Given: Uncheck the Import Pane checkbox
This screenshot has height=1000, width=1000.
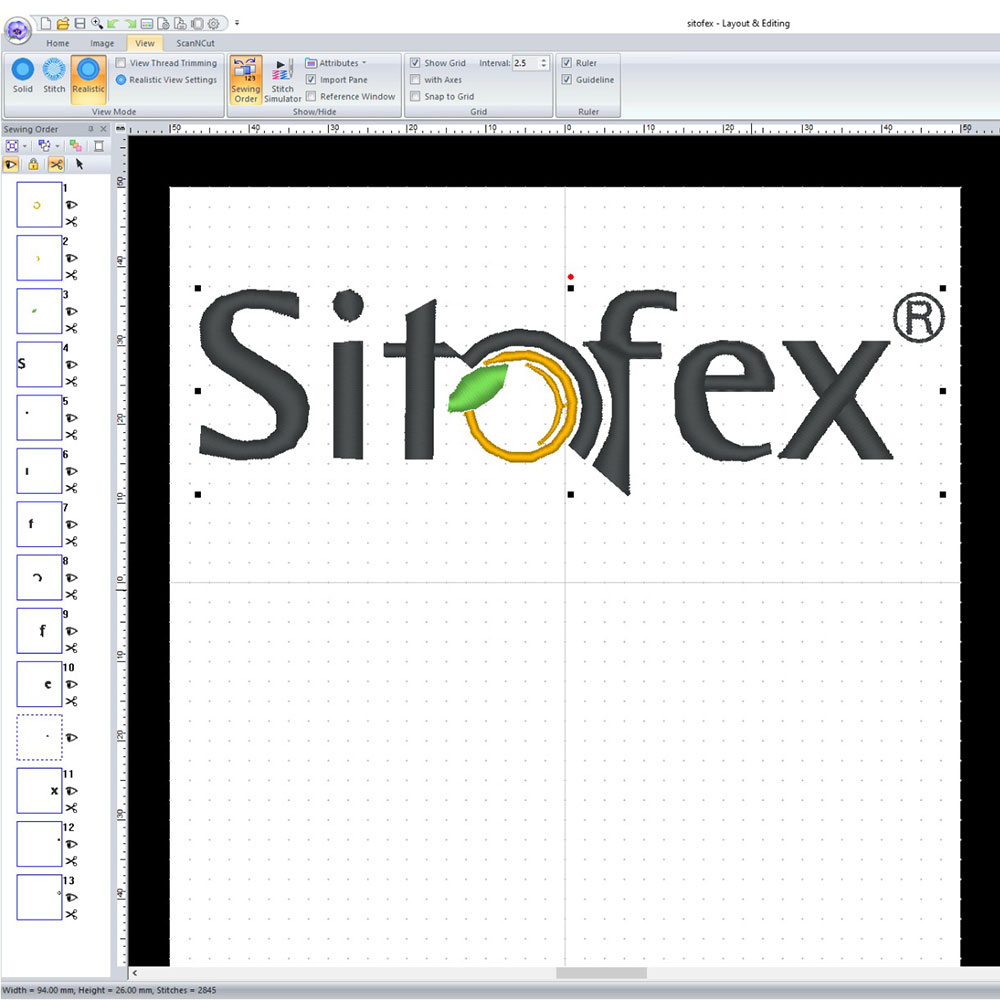Looking at the screenshot, I should point(311,80).
